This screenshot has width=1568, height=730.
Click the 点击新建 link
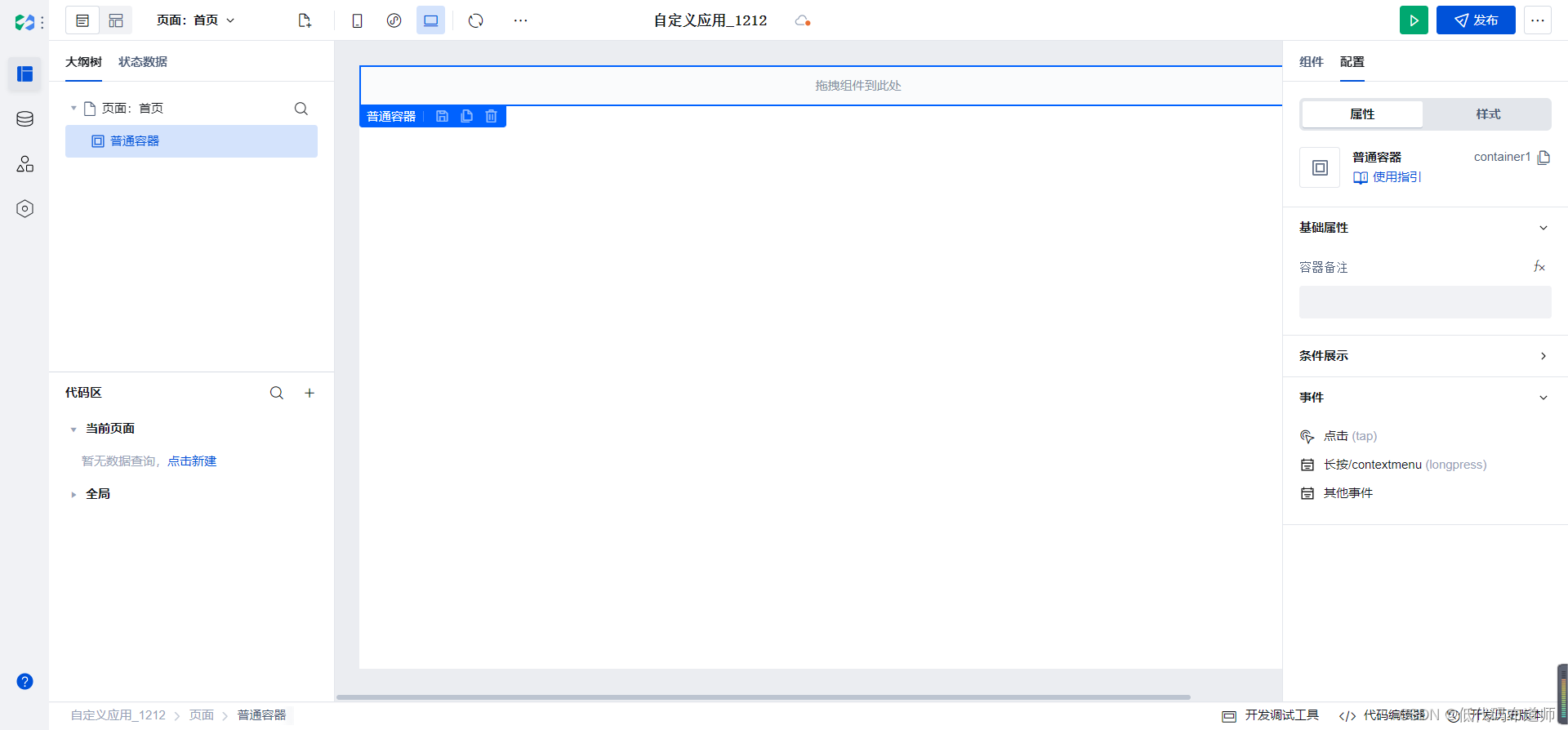pos(192,461)
